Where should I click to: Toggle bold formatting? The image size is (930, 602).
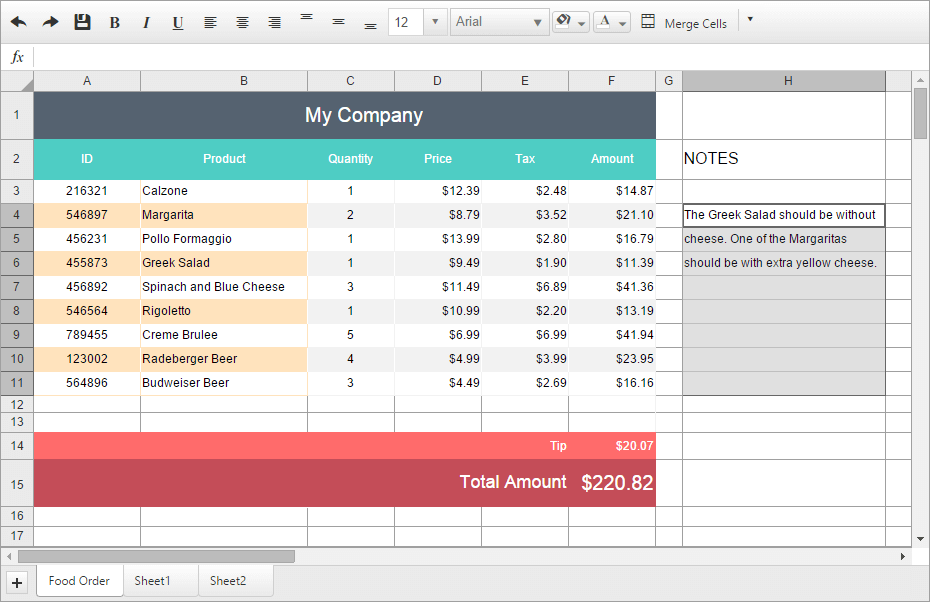coord(114,21)
